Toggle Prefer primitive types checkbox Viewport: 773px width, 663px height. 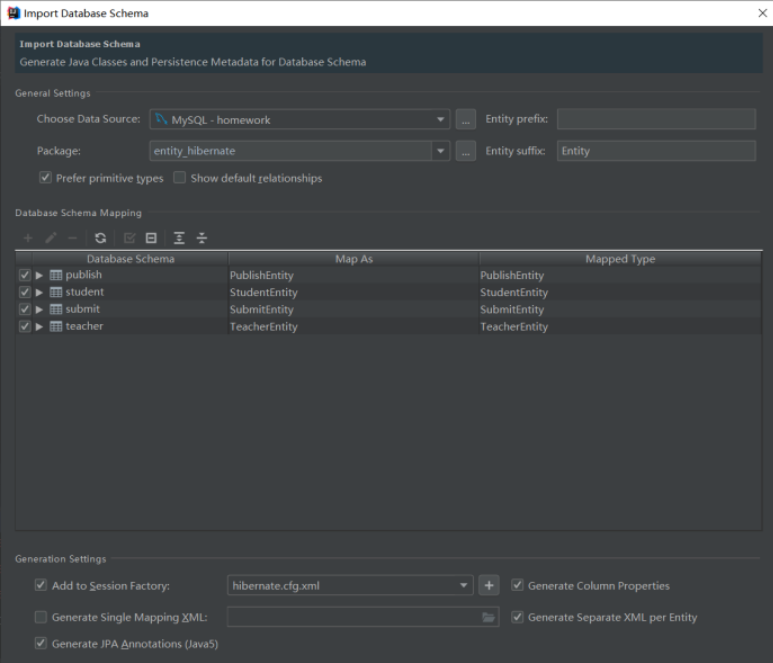point(45,177)
